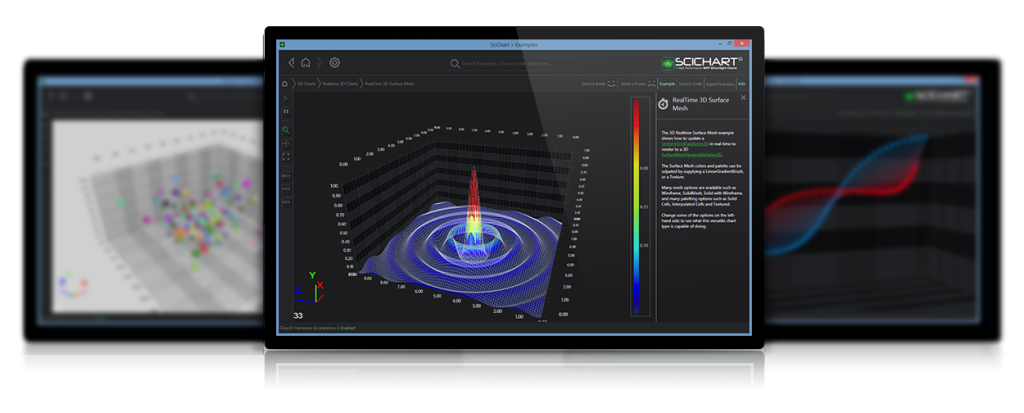Close the RealTime 3D Surface Mesh info panel
Viewport: 1024px width, 413px height.
pos(743,97)
